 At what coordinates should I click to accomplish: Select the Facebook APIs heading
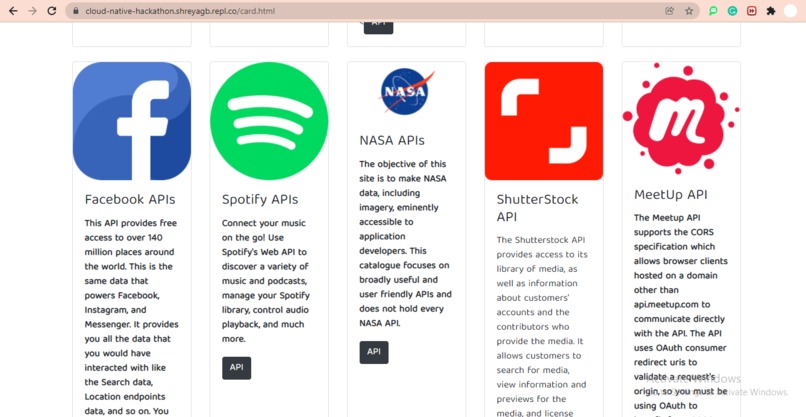click(130, 200)
